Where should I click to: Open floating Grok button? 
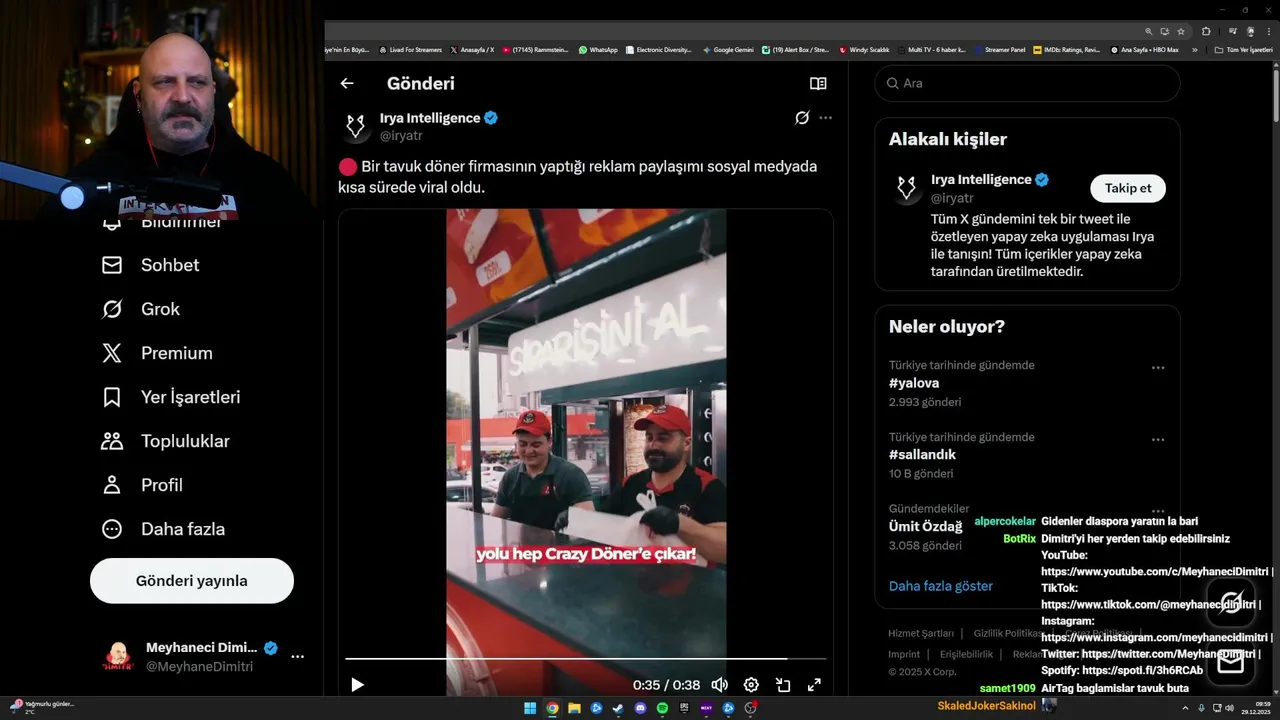point(1231,603)
